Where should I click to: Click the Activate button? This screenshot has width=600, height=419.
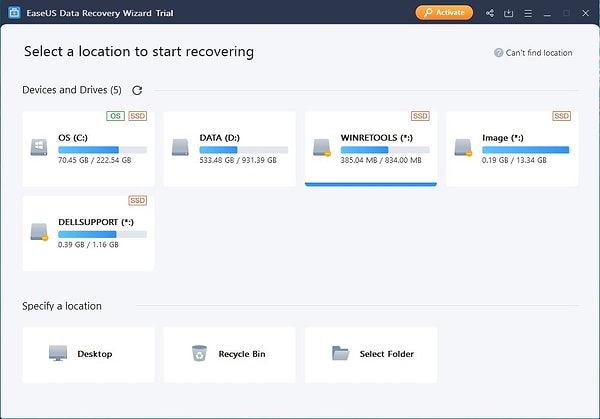[444, 13]
